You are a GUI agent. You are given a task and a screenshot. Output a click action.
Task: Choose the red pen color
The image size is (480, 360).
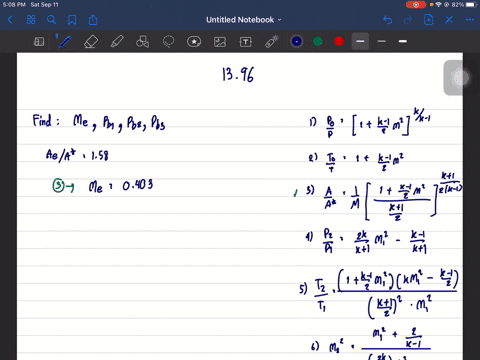(339, 41)
